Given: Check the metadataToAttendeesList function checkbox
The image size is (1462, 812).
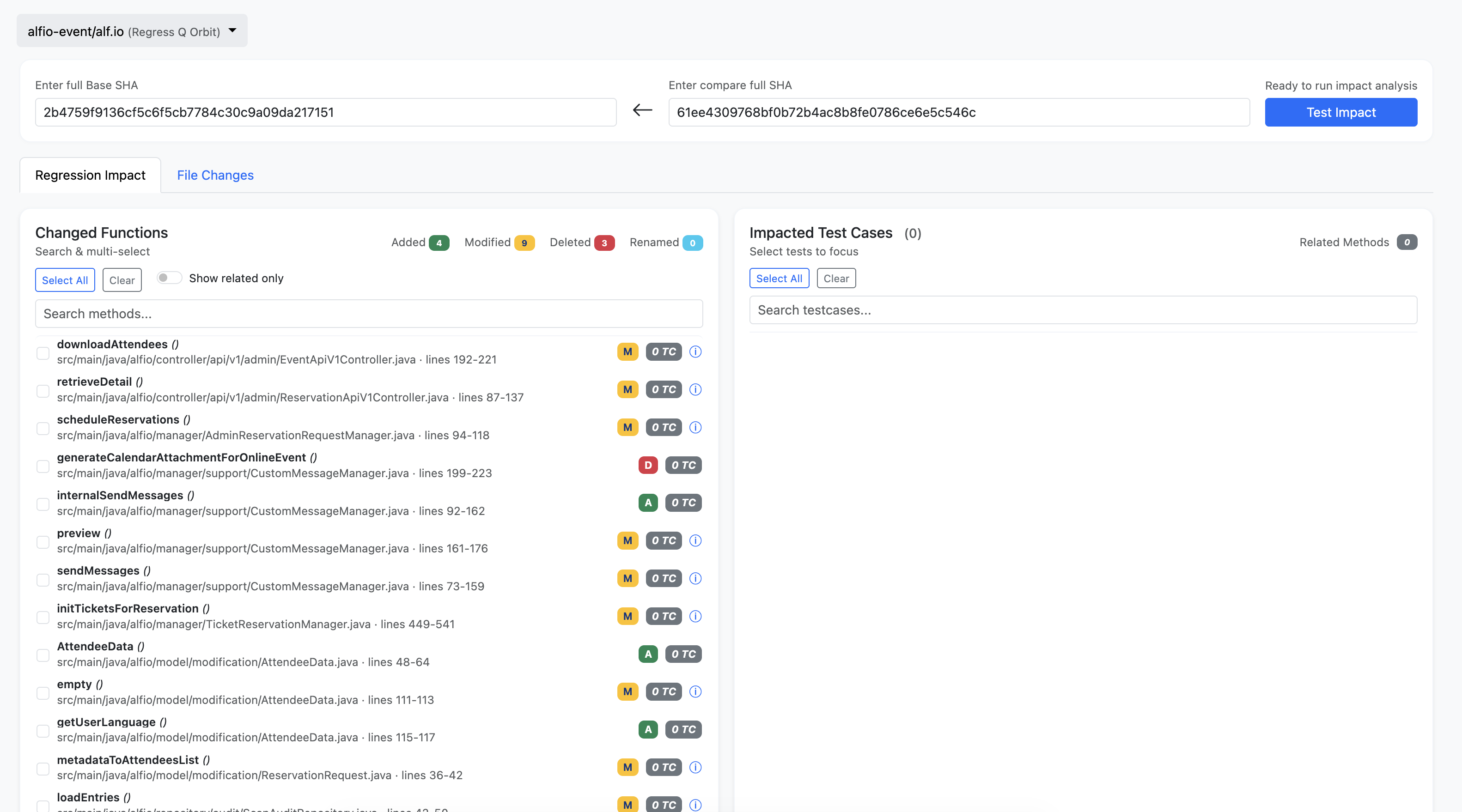Looking at the screenshot, I should click(x=43, y=769).
